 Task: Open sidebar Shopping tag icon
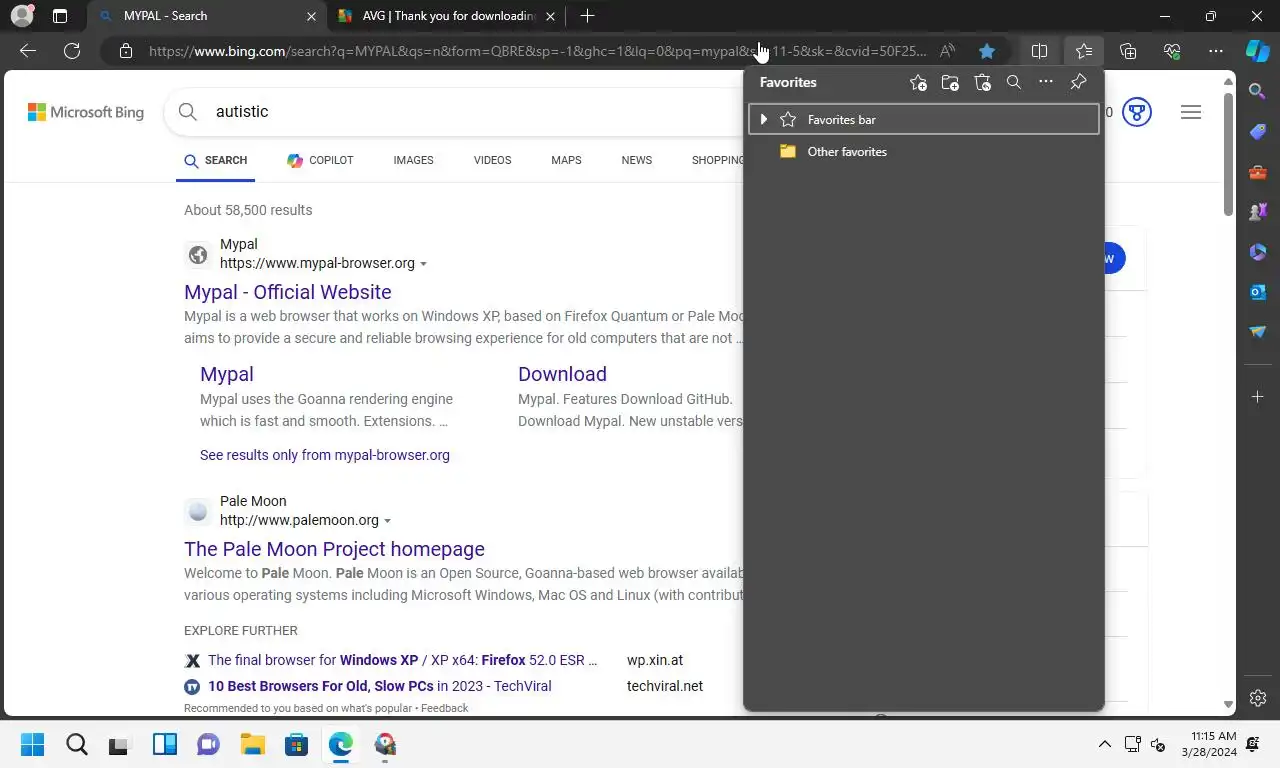click(1258, 132)
